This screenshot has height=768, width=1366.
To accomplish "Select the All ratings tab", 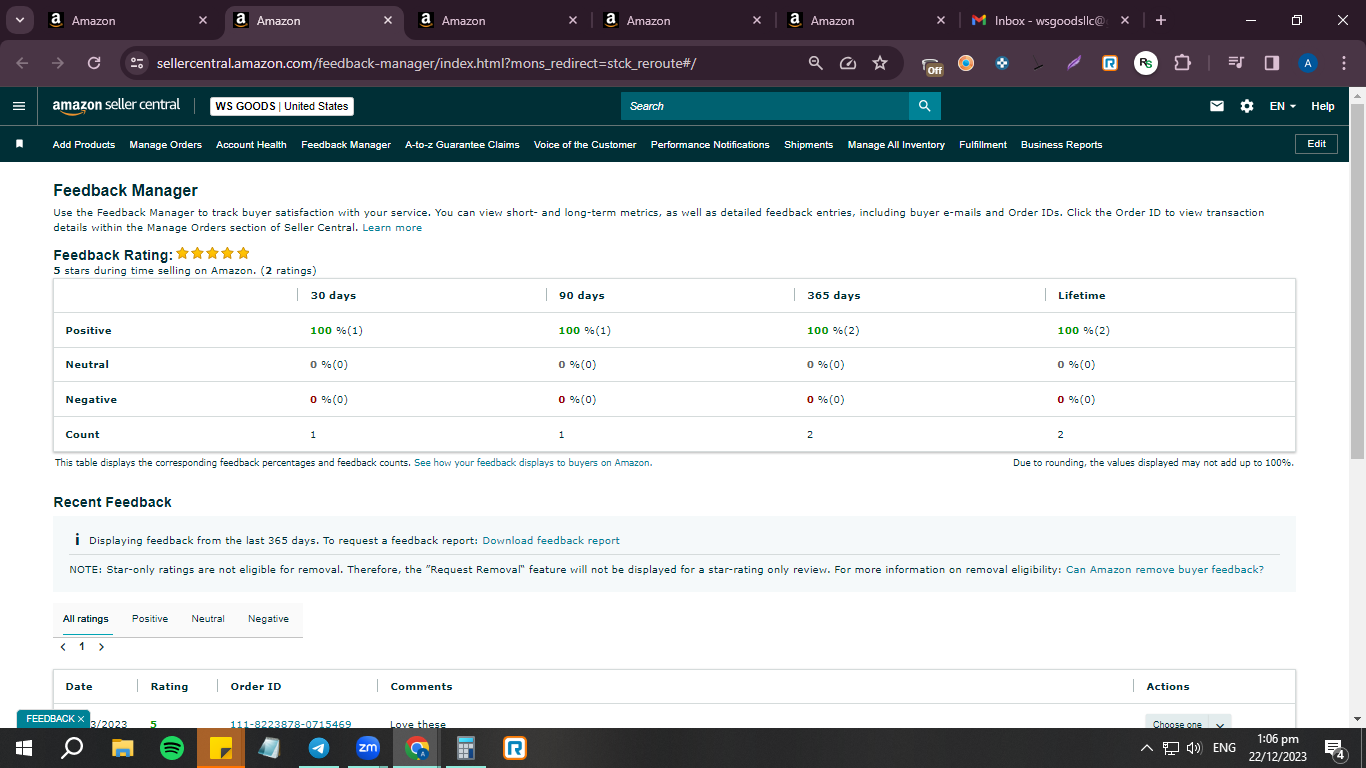I will tap(86, 619).
